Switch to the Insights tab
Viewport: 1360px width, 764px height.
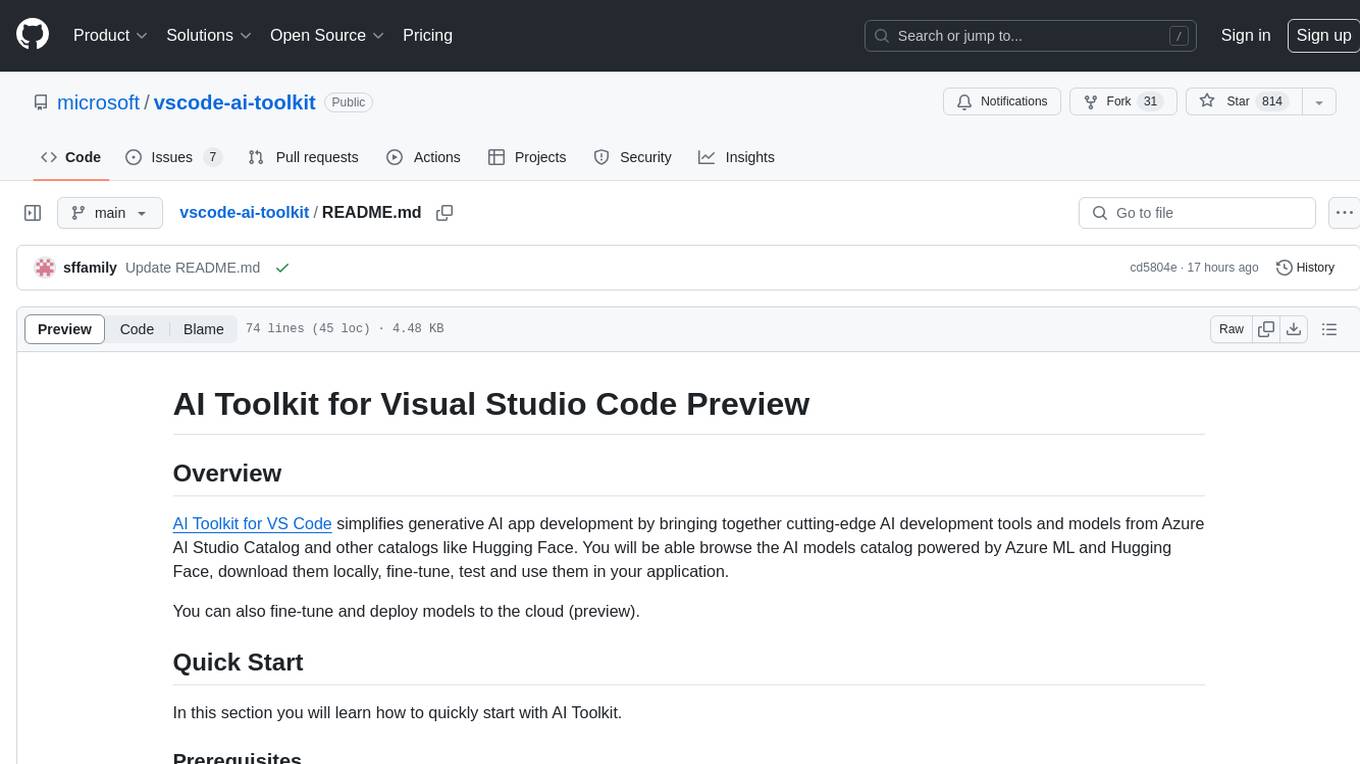pos(736,157)
